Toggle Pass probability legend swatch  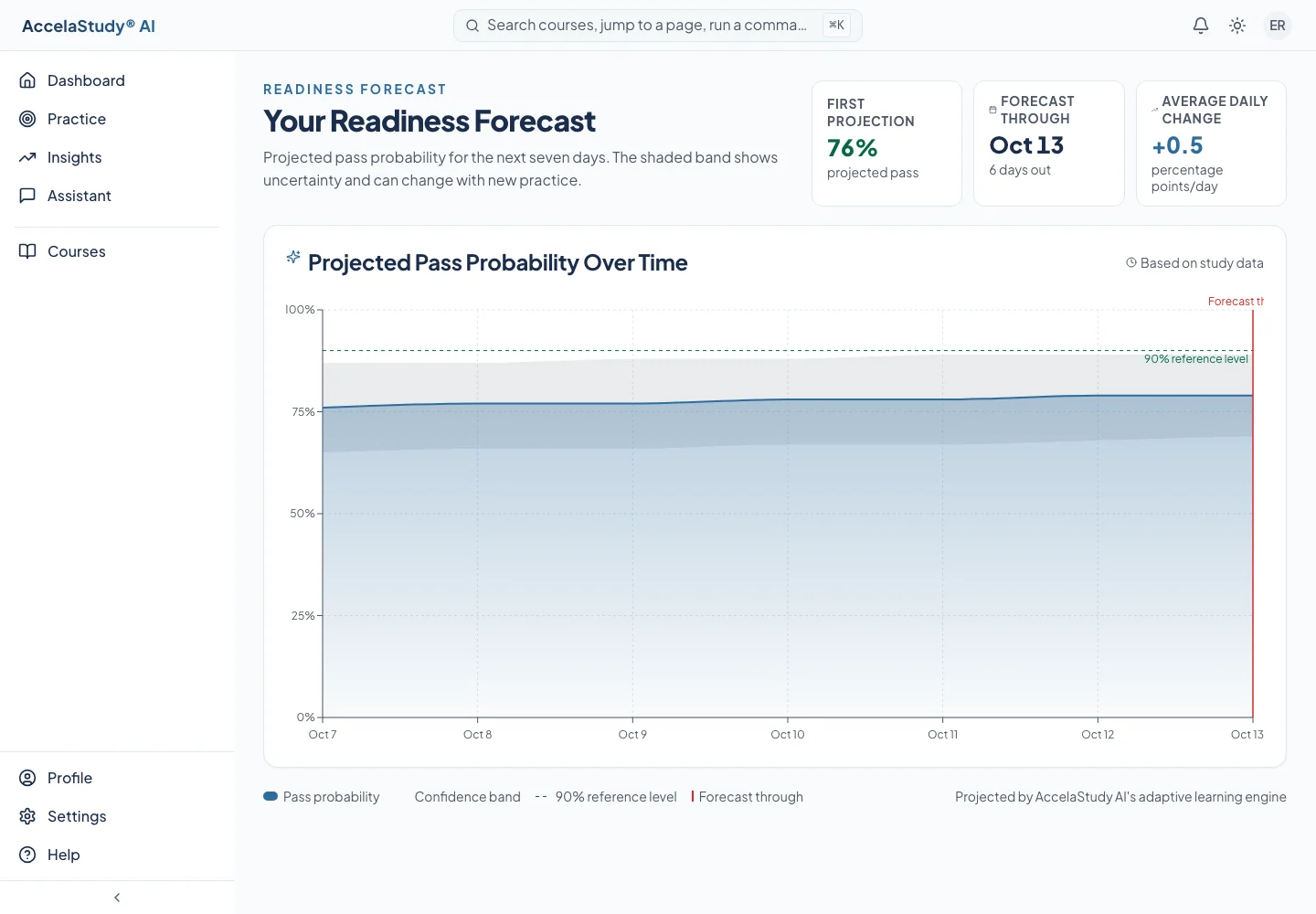pyautogui.click(x=271, y=796)
